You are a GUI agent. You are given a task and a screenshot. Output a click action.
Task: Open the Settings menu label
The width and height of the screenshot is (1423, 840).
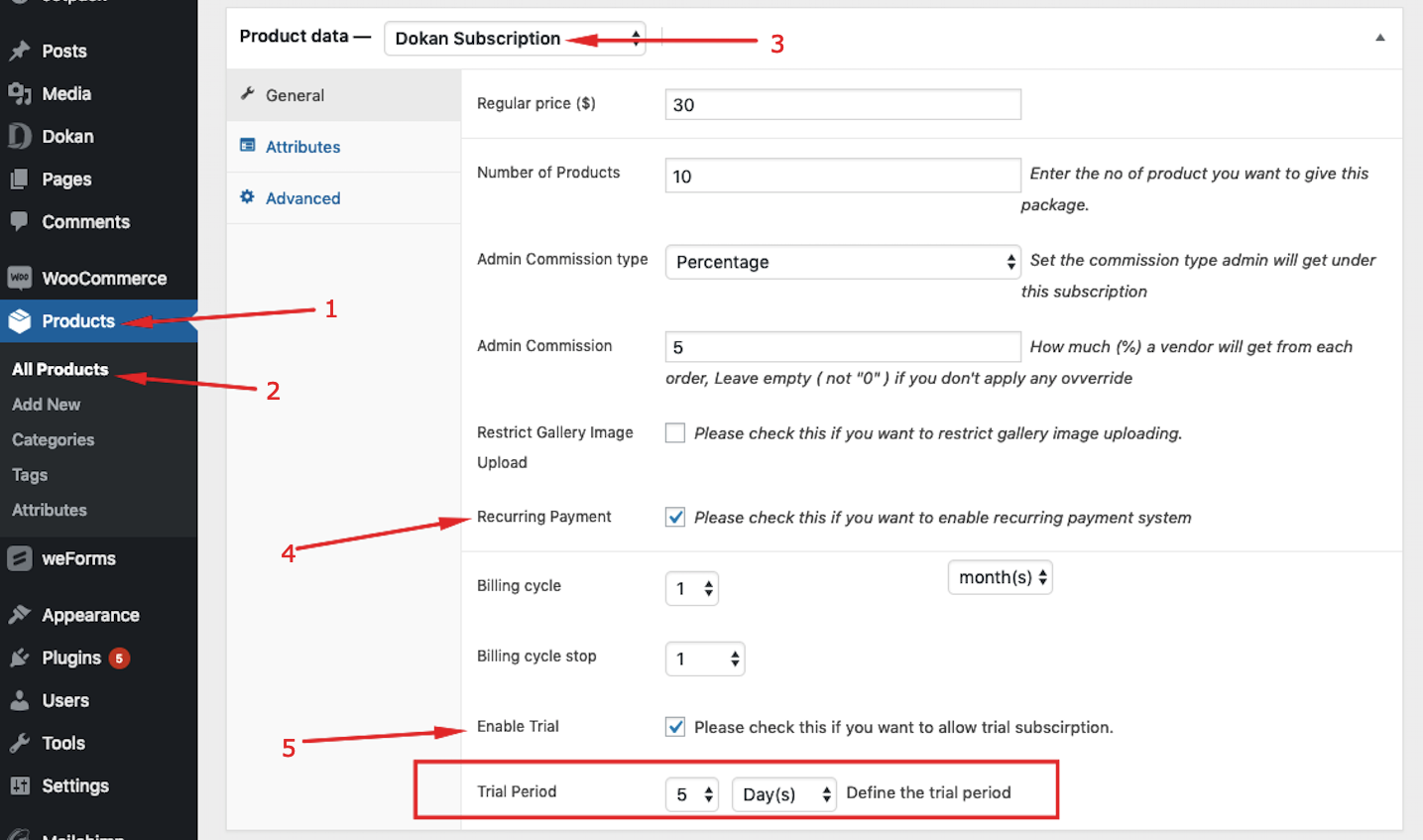pos(75,785)
